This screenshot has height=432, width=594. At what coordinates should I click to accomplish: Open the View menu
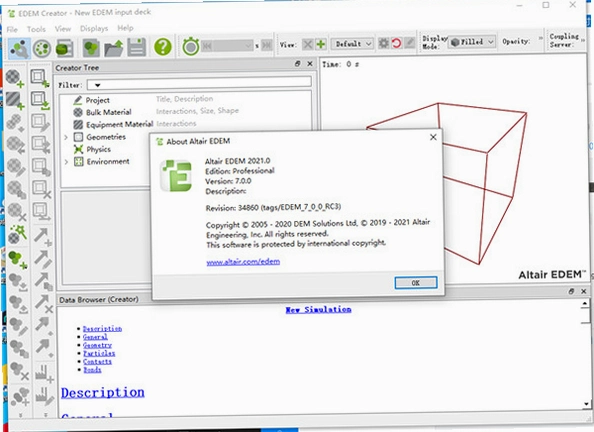pos(63,28)
